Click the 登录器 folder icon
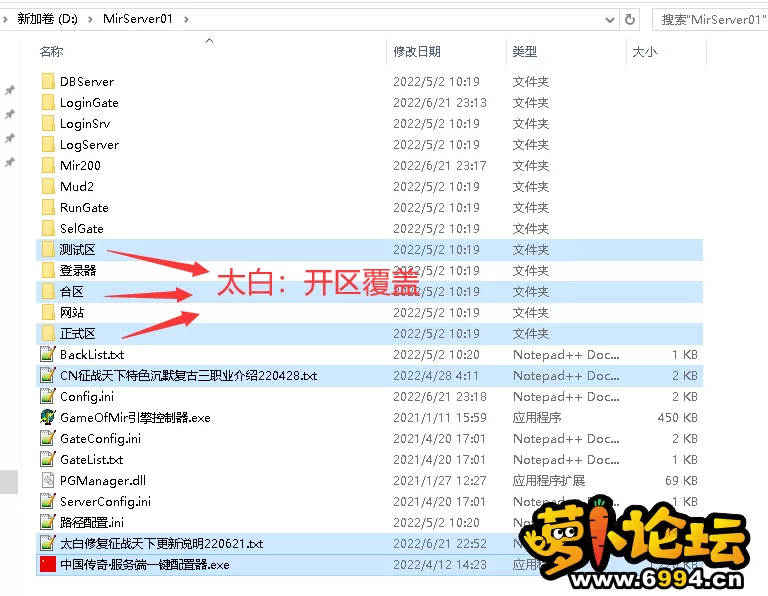 click(x=48, y=270)
